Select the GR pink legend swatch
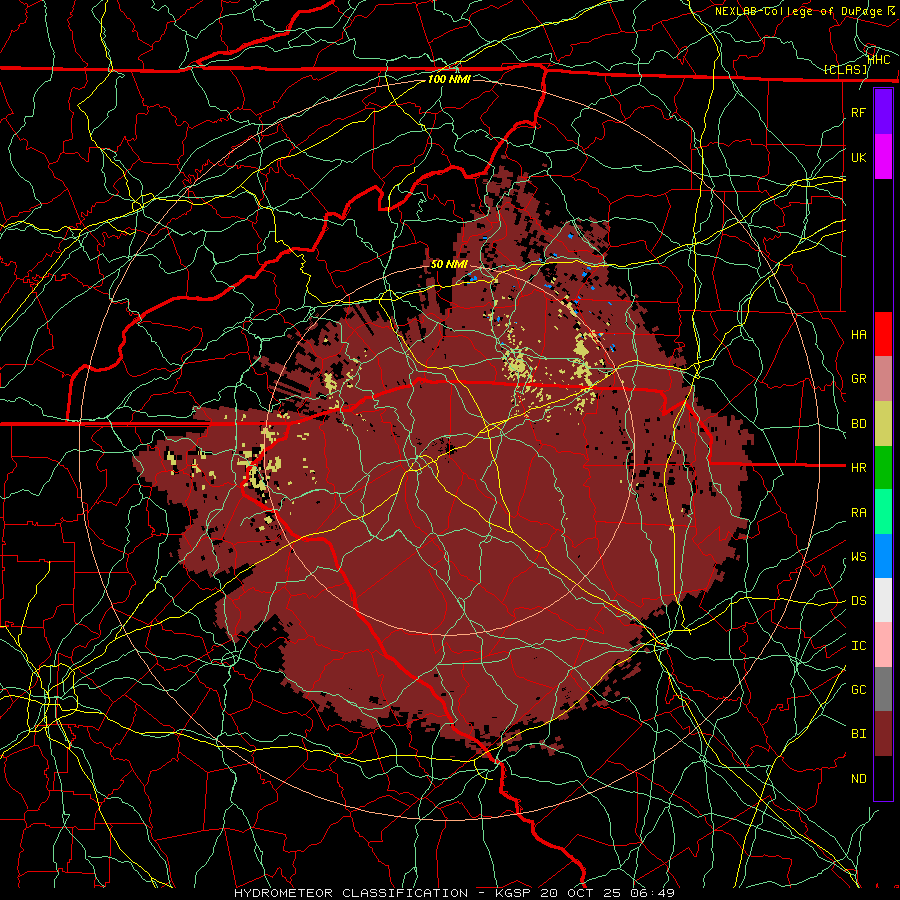This screenshot has width=900, height=900. (x=883, y=379)
